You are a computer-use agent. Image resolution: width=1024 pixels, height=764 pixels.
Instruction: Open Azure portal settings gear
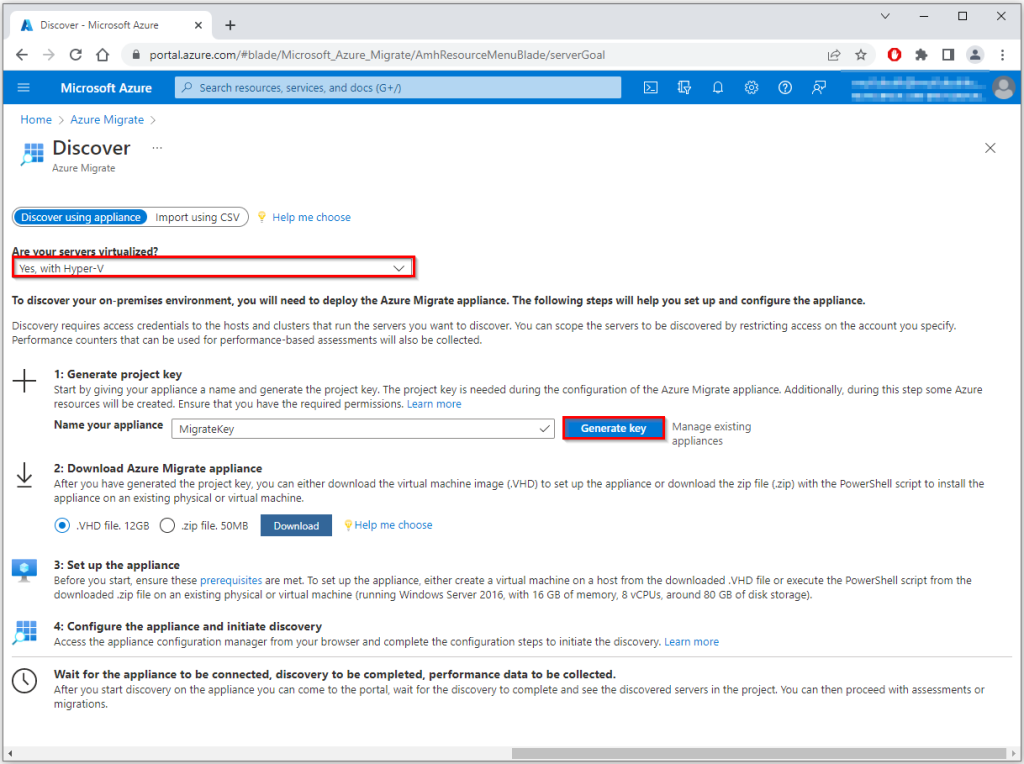752,88
